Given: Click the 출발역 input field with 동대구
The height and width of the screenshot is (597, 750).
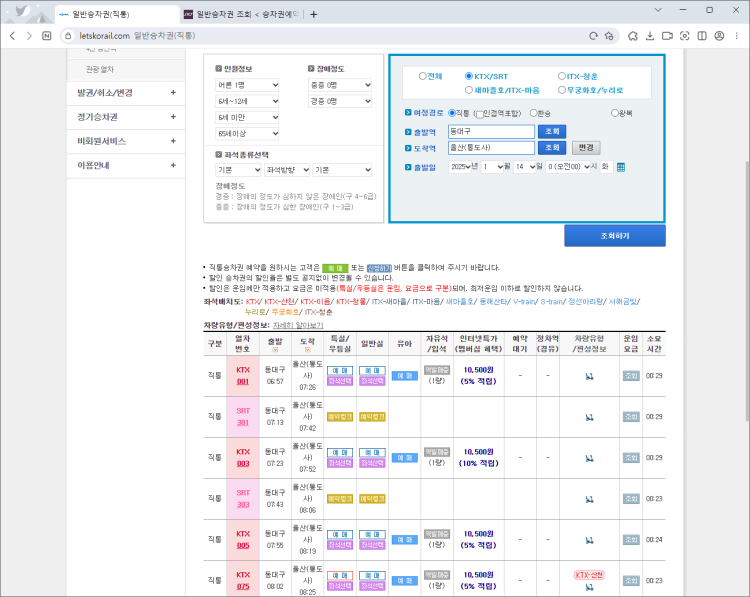Looking at the screenshot, I should (x=491, y=132).
